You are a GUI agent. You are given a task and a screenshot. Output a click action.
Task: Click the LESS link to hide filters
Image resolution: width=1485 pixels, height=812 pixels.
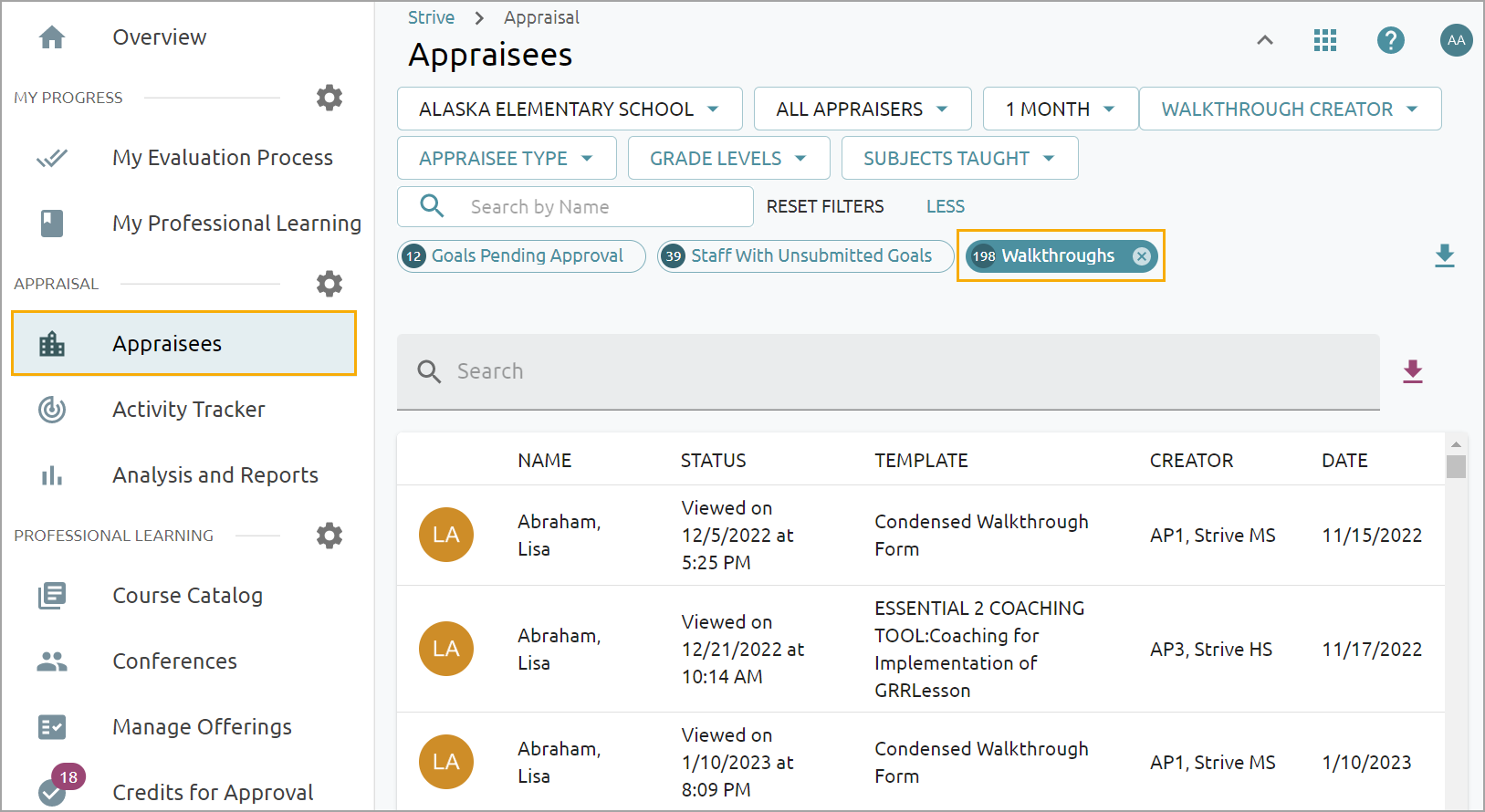pyautogui.click(x=946, y=206)
